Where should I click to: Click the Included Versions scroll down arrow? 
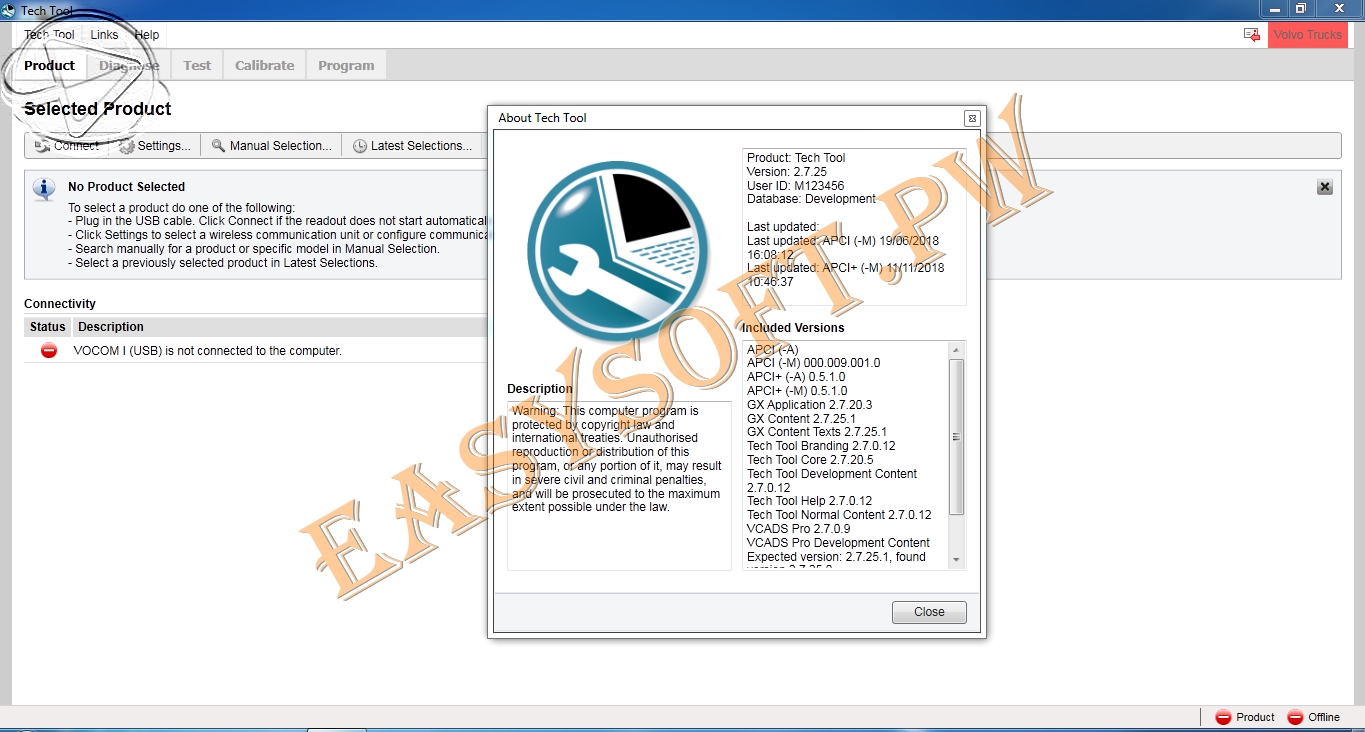[956, 560]
